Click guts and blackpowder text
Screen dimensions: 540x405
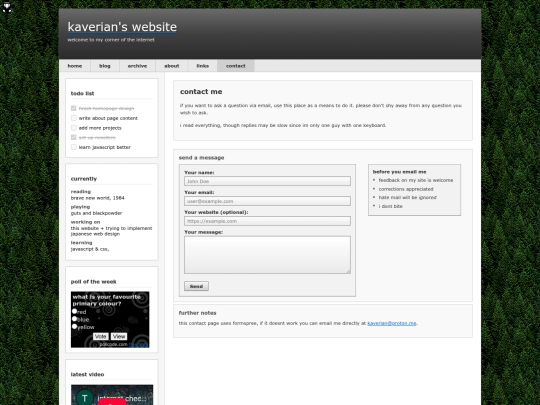pyautogui.click(x=96, y=213)
